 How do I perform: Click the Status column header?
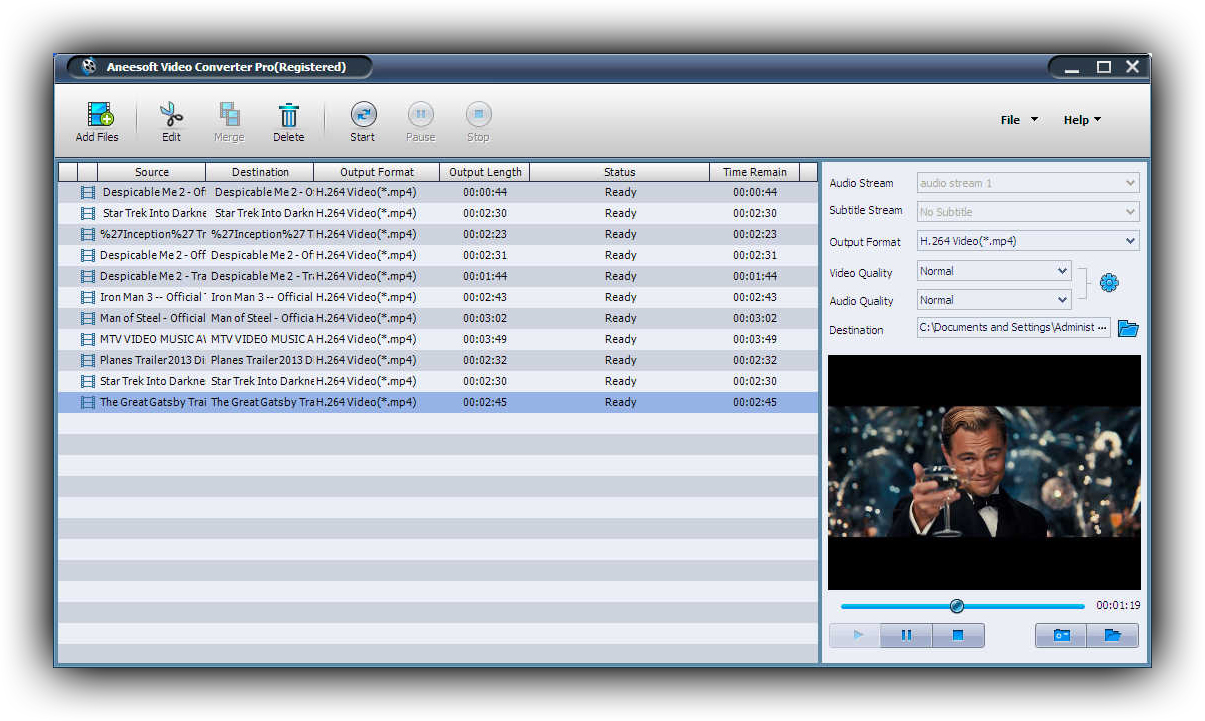click(620, 172)
